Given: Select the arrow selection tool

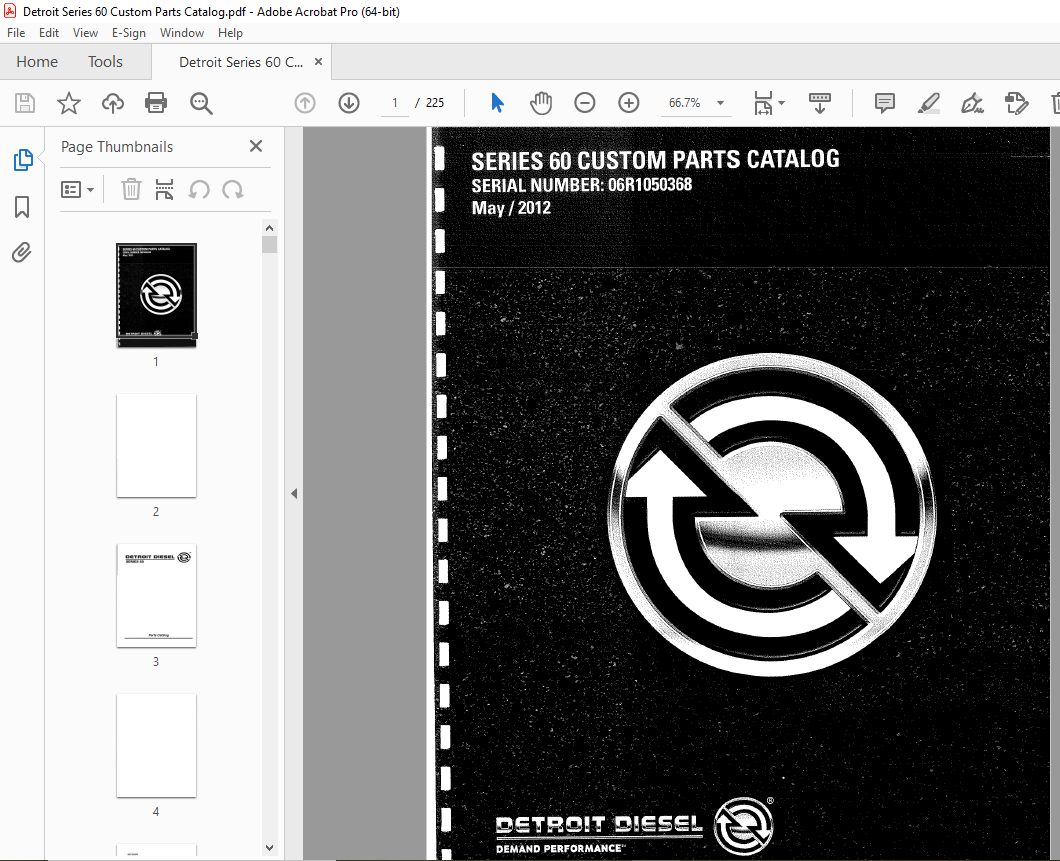Looking at the screenshot, I should click(x=497, y=103).
